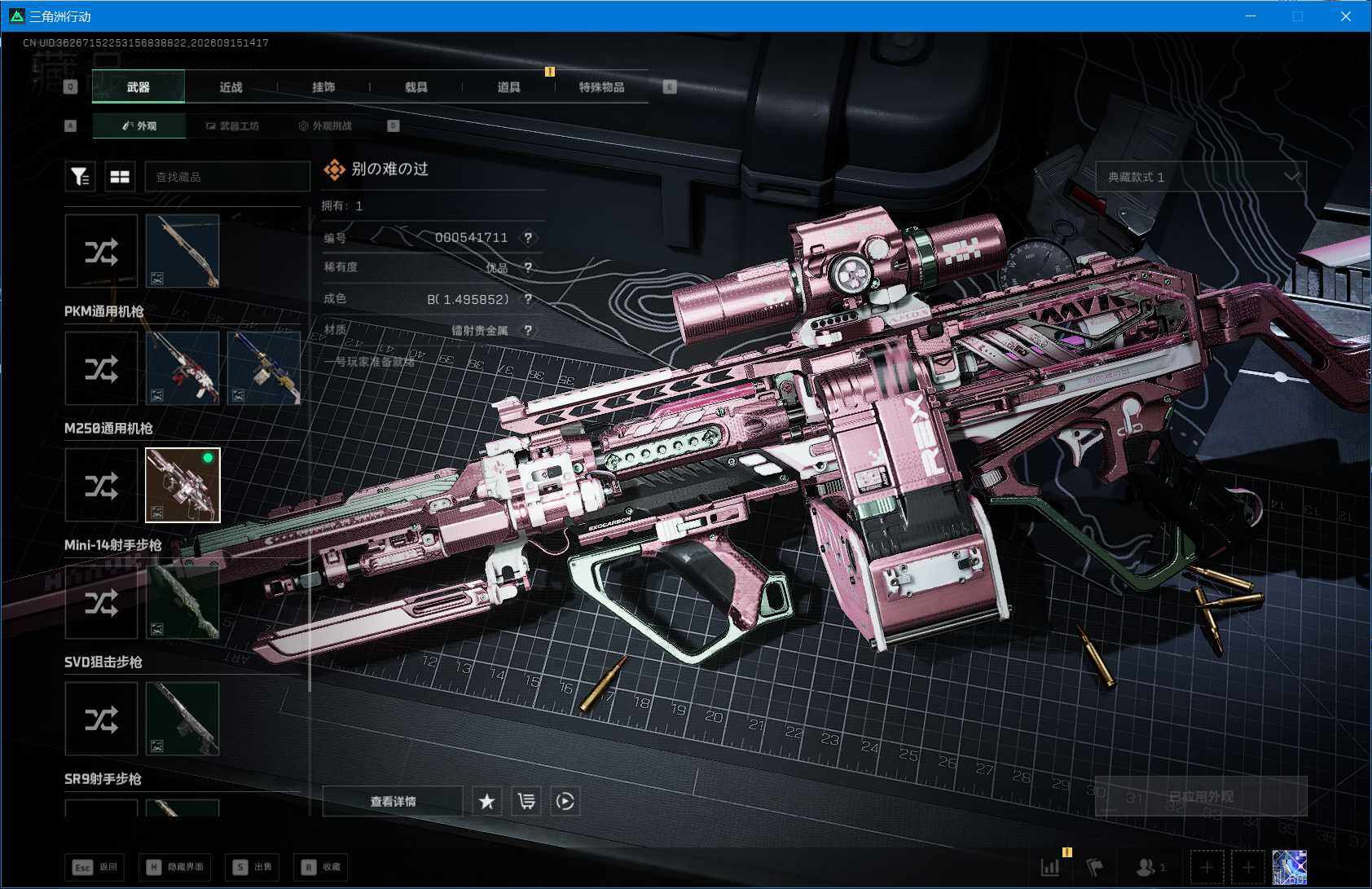Click the skin name 别の难の过
This screenshot has width=1372, height=889.
pyautogui.click(x=390, y=169)
